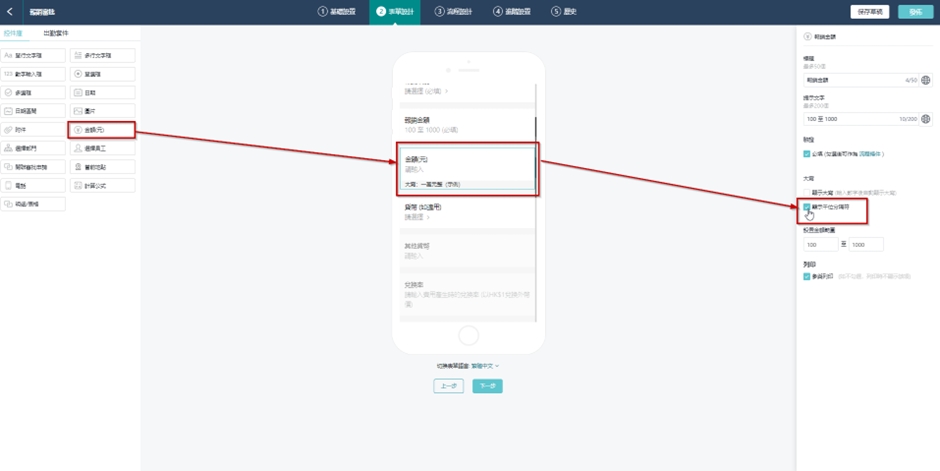Add the 多選框 multi-select component

click(x=33, y=92)
